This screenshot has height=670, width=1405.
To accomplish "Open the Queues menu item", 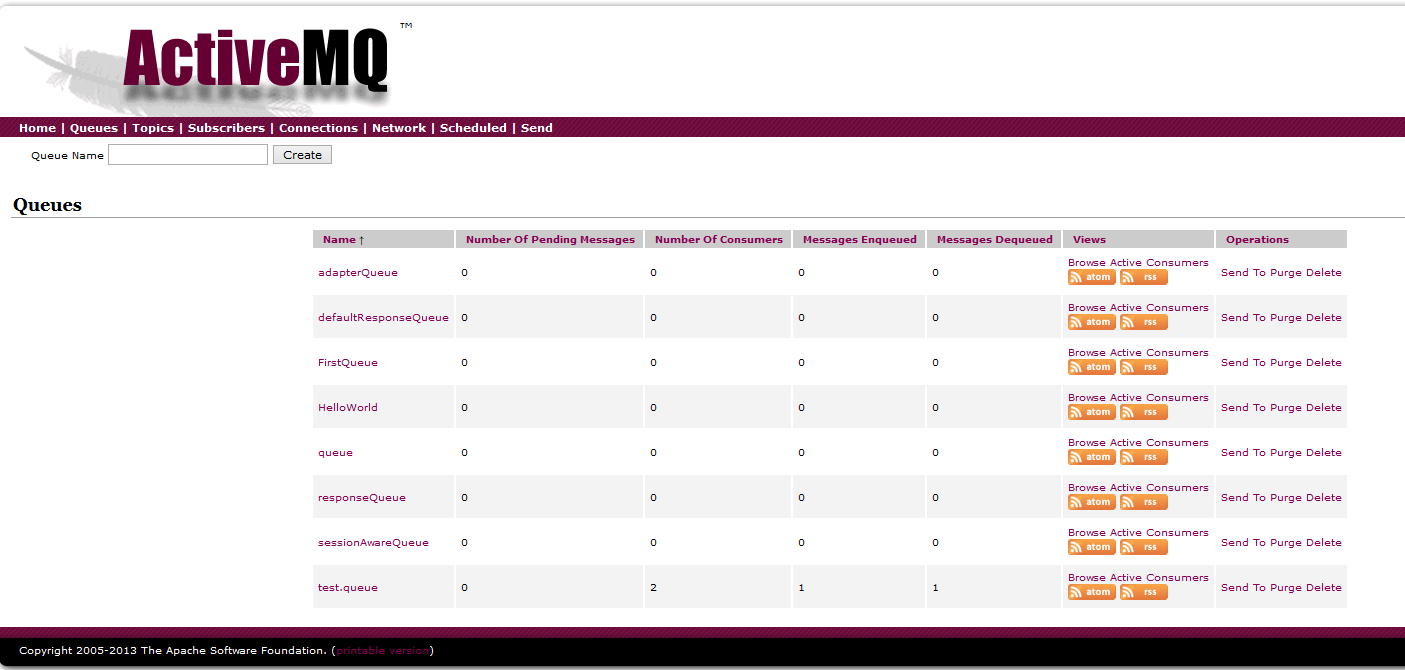I will [x=94, y=128].
